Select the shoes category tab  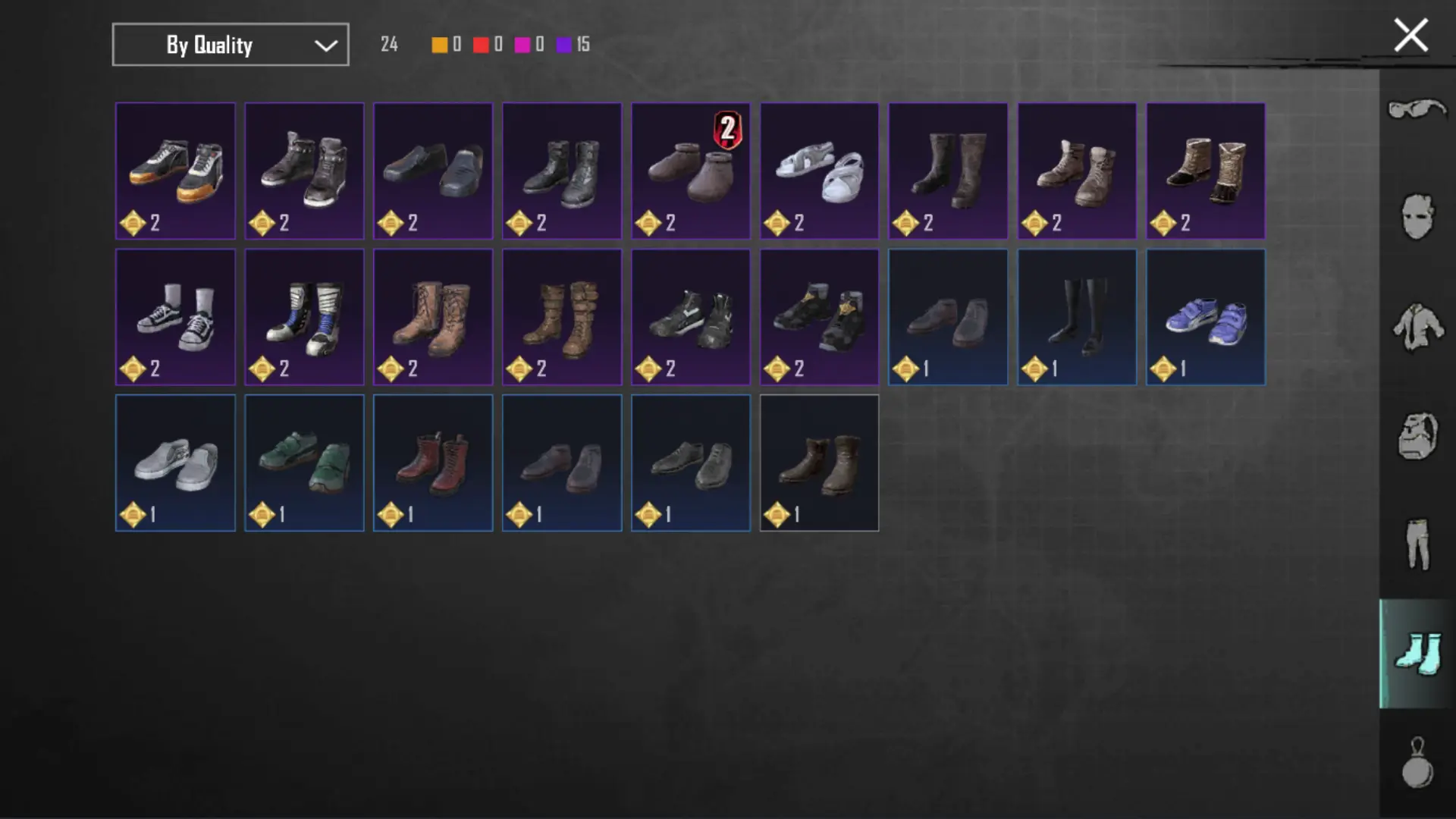tap(1417, 654)
